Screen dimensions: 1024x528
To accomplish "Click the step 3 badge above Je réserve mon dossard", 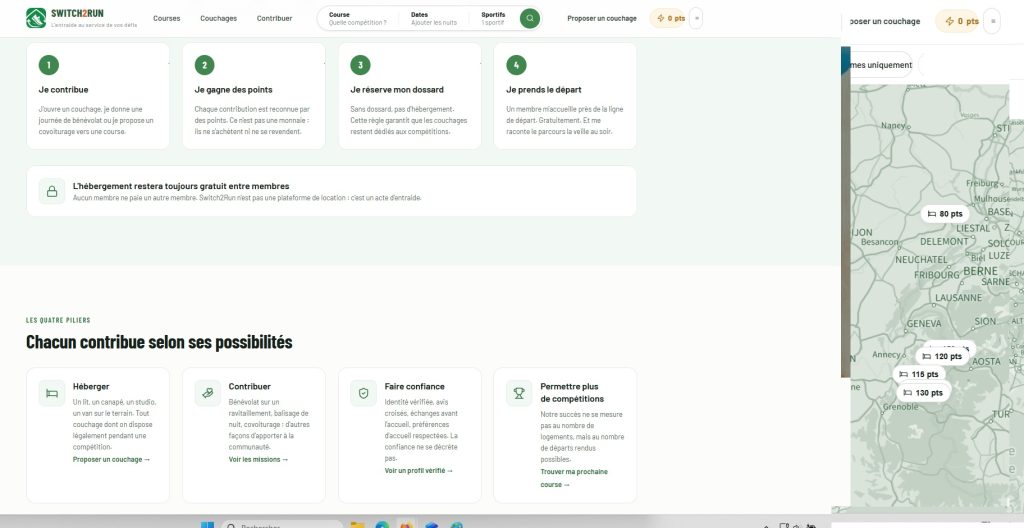I will [x=360, y=65].
